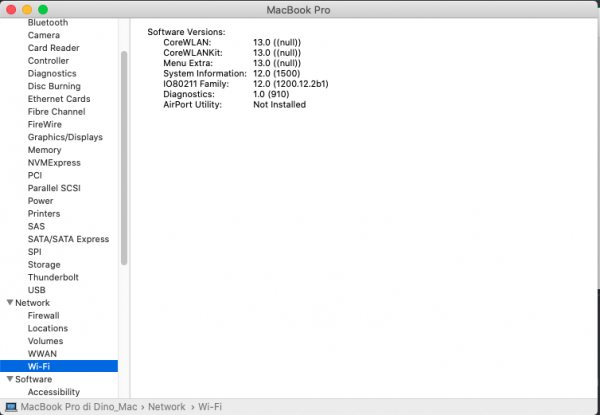This screenshot has width=600, height=415.
Task: Click the MacBook laptop icon in path bar
Action: coord(11,407)
